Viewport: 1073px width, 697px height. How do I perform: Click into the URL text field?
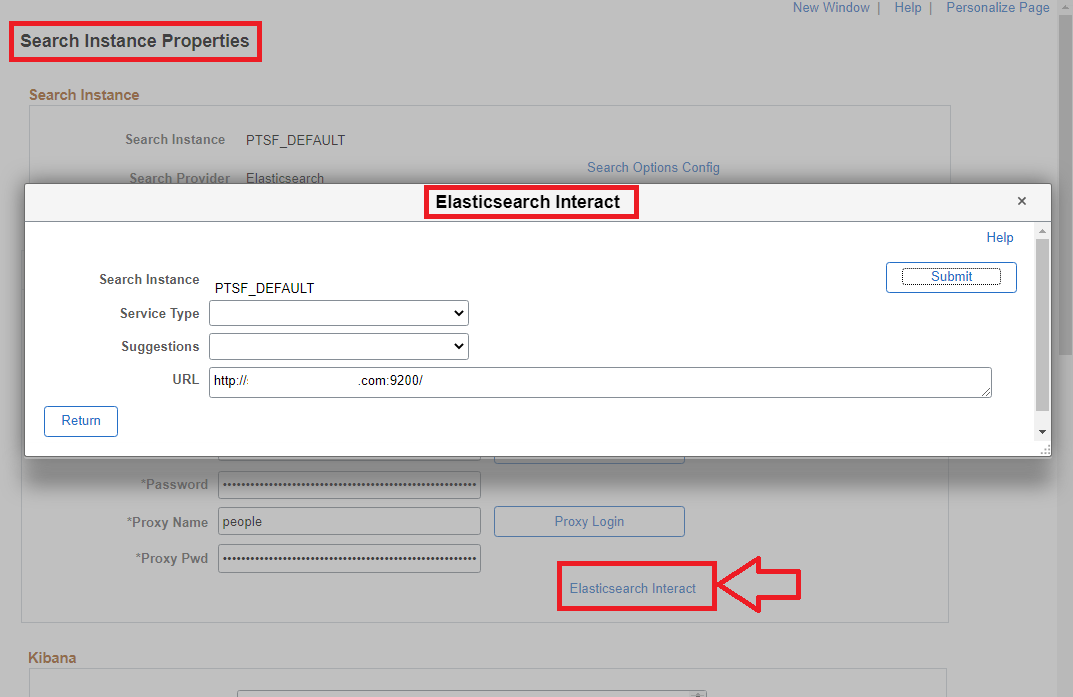pyautogui.click(x=600, y=382)
